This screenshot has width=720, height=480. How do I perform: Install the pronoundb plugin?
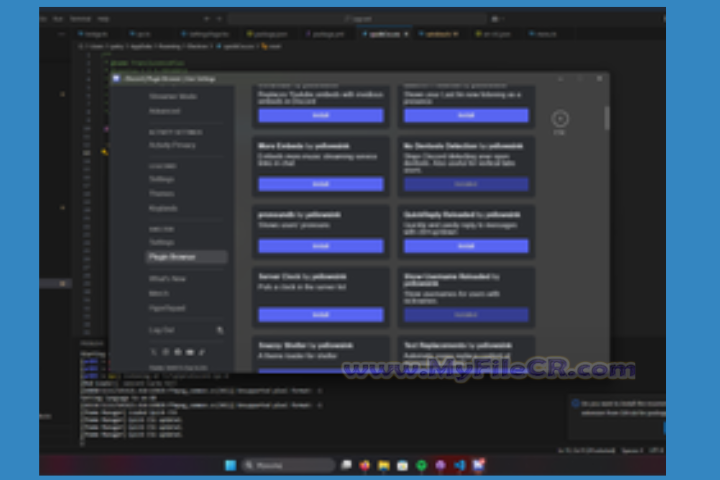(321, 246)
